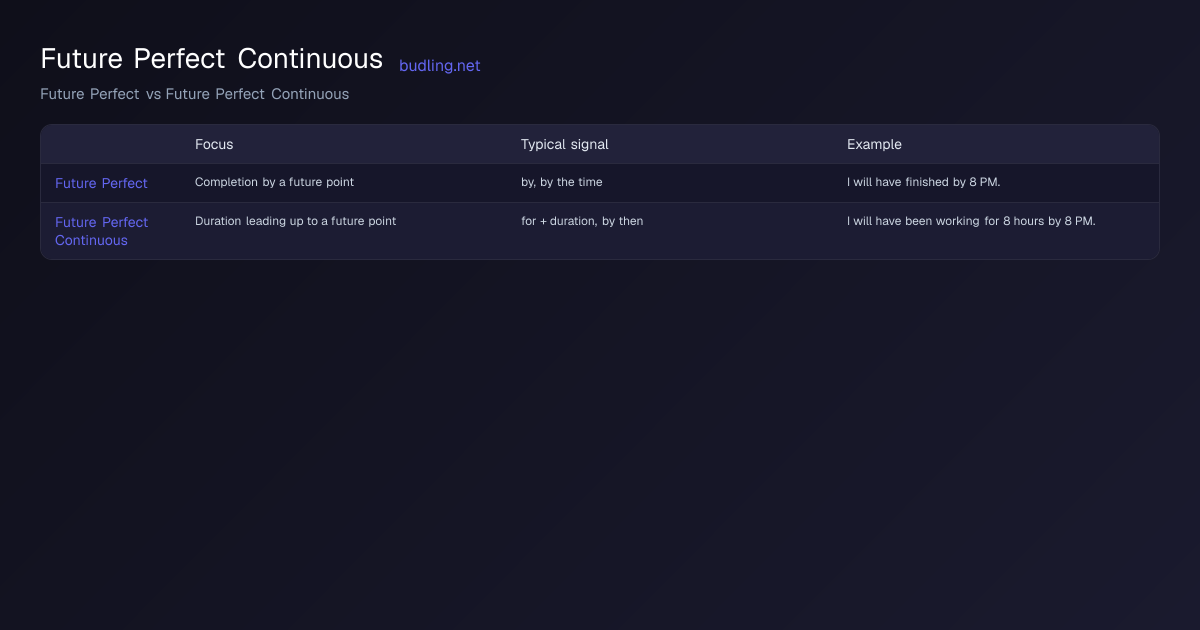Screen dimensions: 1200x630
Task: Select the Future Perfect vs Future Perfect Continuous subtitle
Action: 195,94
